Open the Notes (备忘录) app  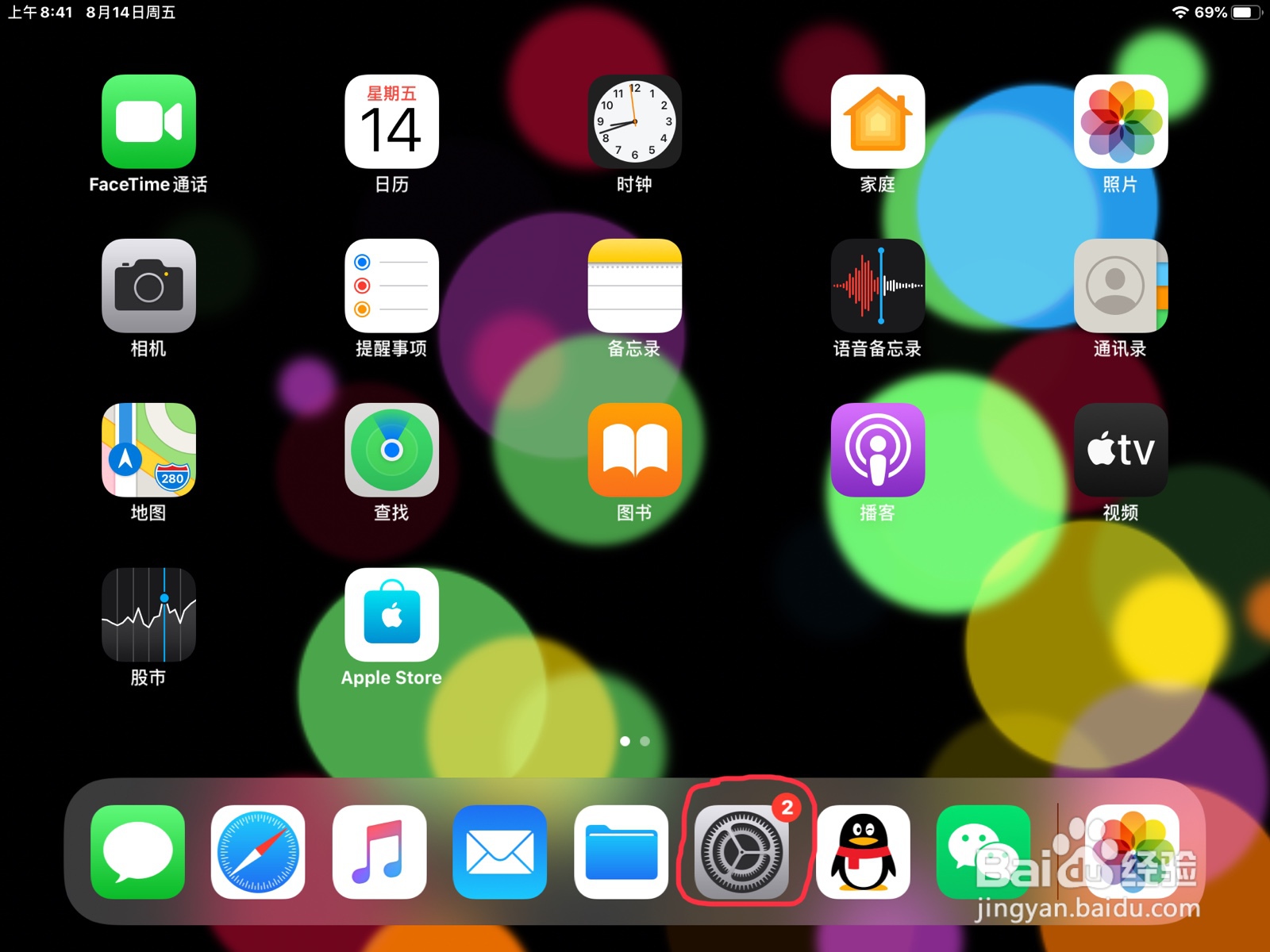tap(634, 286)
